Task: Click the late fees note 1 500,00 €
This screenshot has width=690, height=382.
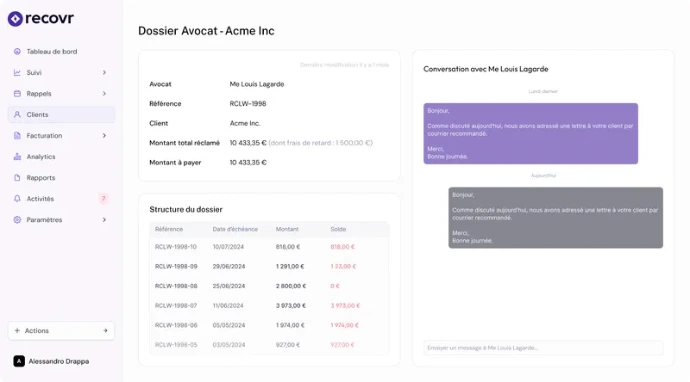Action: coord(320,143)
